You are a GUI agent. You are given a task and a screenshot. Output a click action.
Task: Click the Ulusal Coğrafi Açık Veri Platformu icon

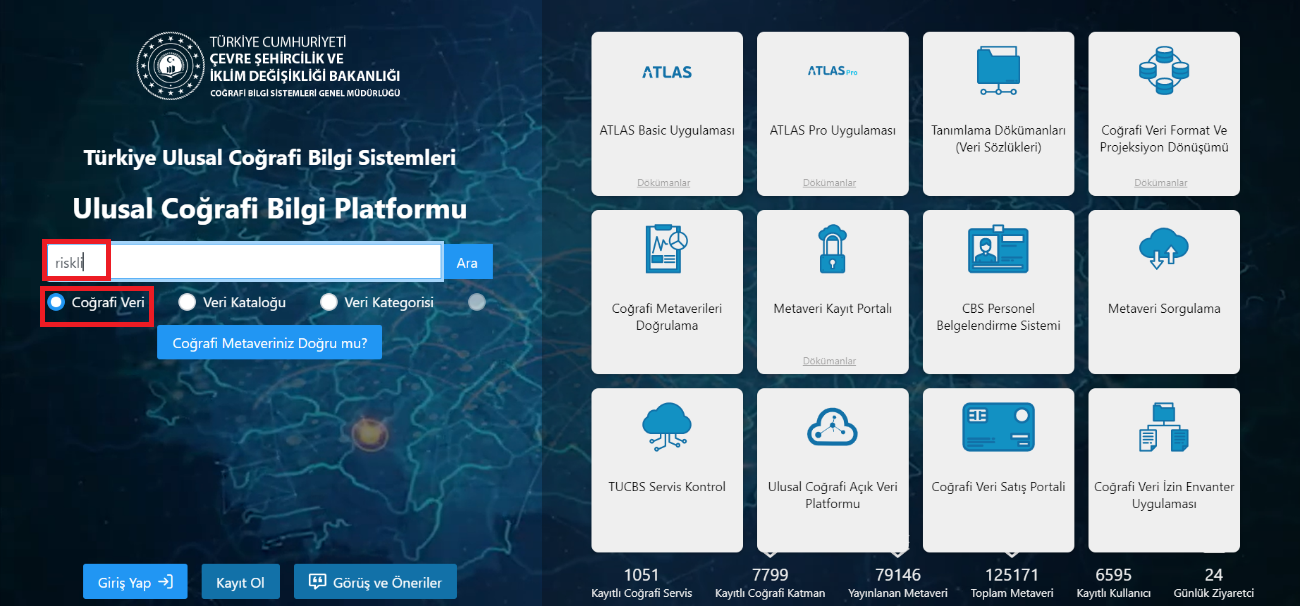click(833, 428)
